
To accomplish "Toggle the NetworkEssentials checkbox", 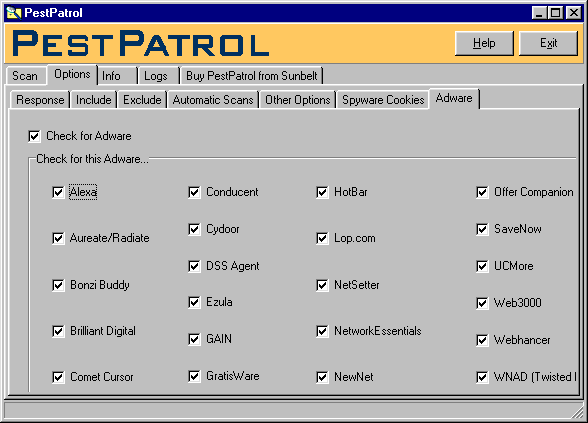I will tap(322, 331).
